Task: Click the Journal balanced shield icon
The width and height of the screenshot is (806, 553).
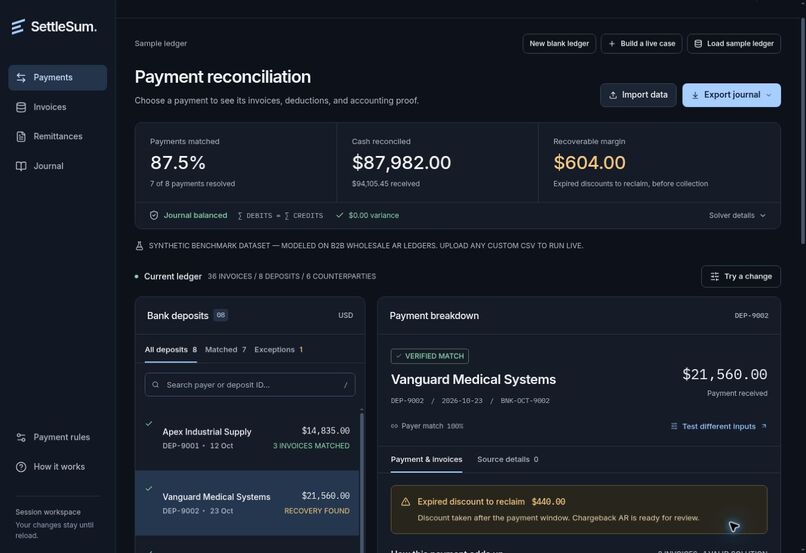Action: point(154,215)
